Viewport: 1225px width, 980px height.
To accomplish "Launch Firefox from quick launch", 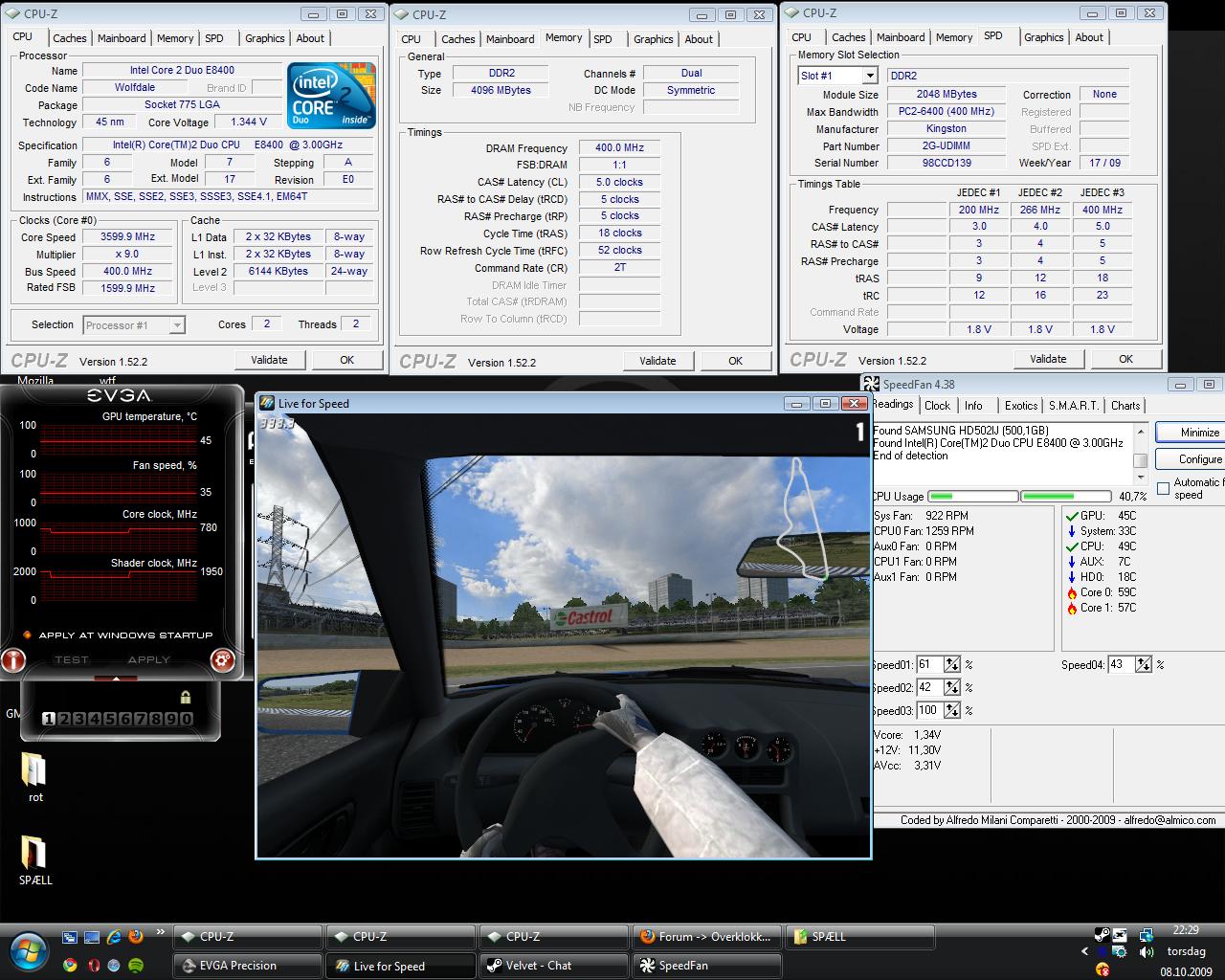I will click(136, 937).
